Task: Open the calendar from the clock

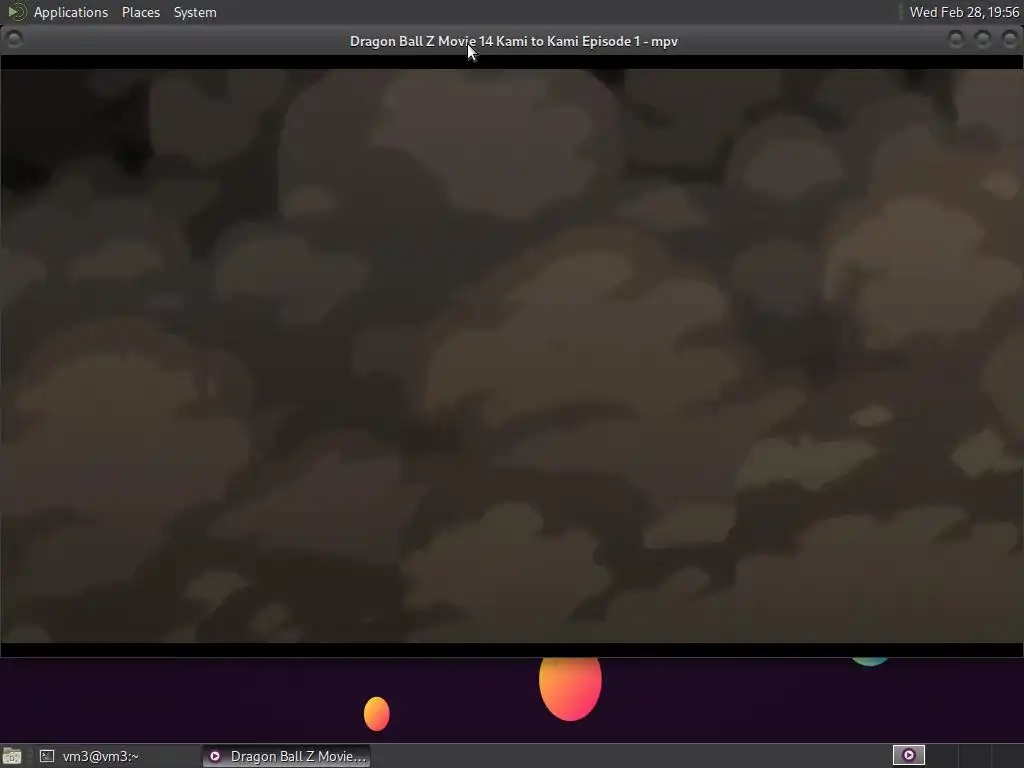Action: click(x=964, y=12)
